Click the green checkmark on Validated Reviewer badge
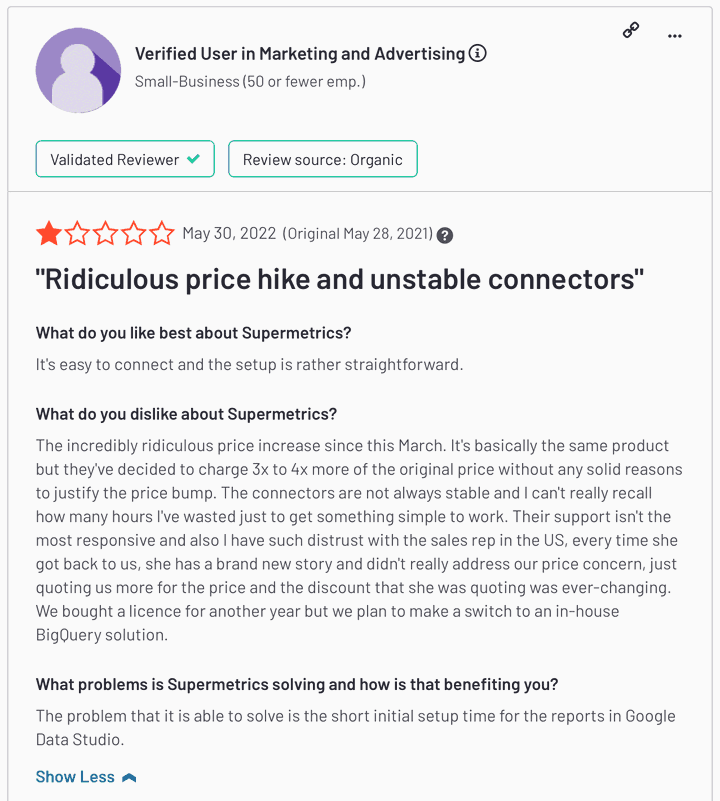 click(194, 158)
